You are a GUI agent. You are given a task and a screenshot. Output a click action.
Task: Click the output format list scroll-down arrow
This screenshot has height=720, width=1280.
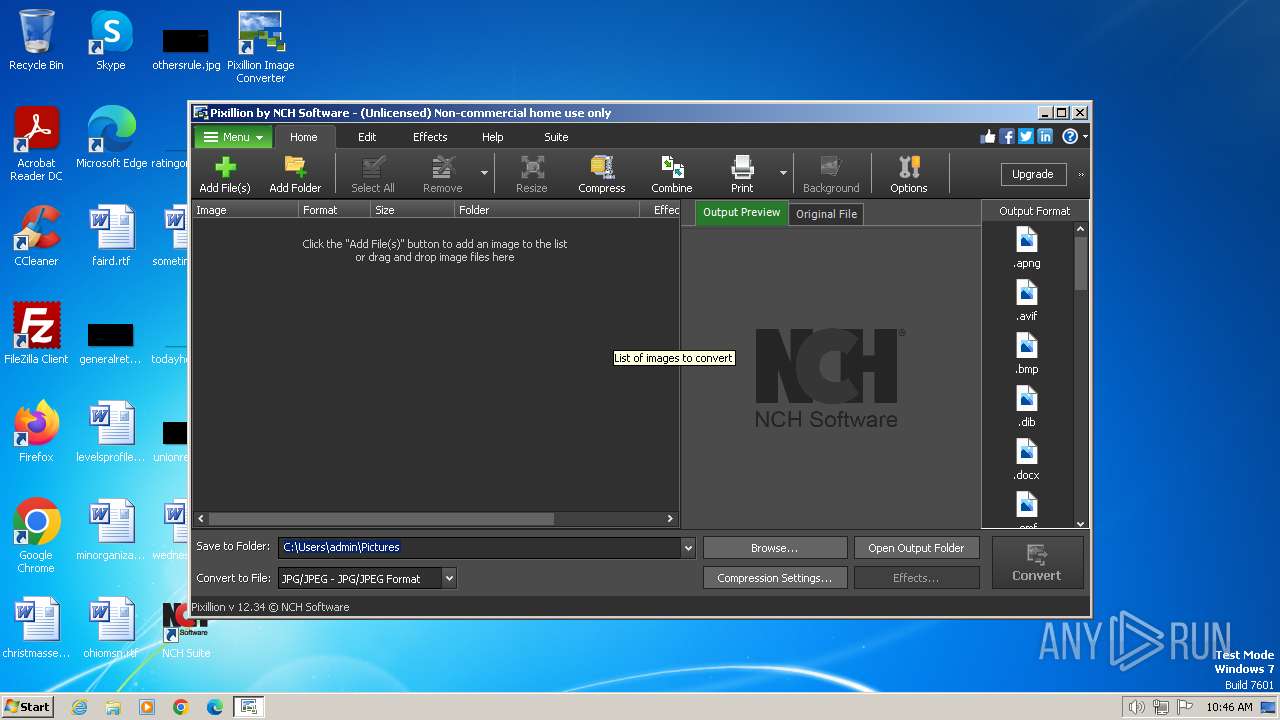(x=1080, y=523)
